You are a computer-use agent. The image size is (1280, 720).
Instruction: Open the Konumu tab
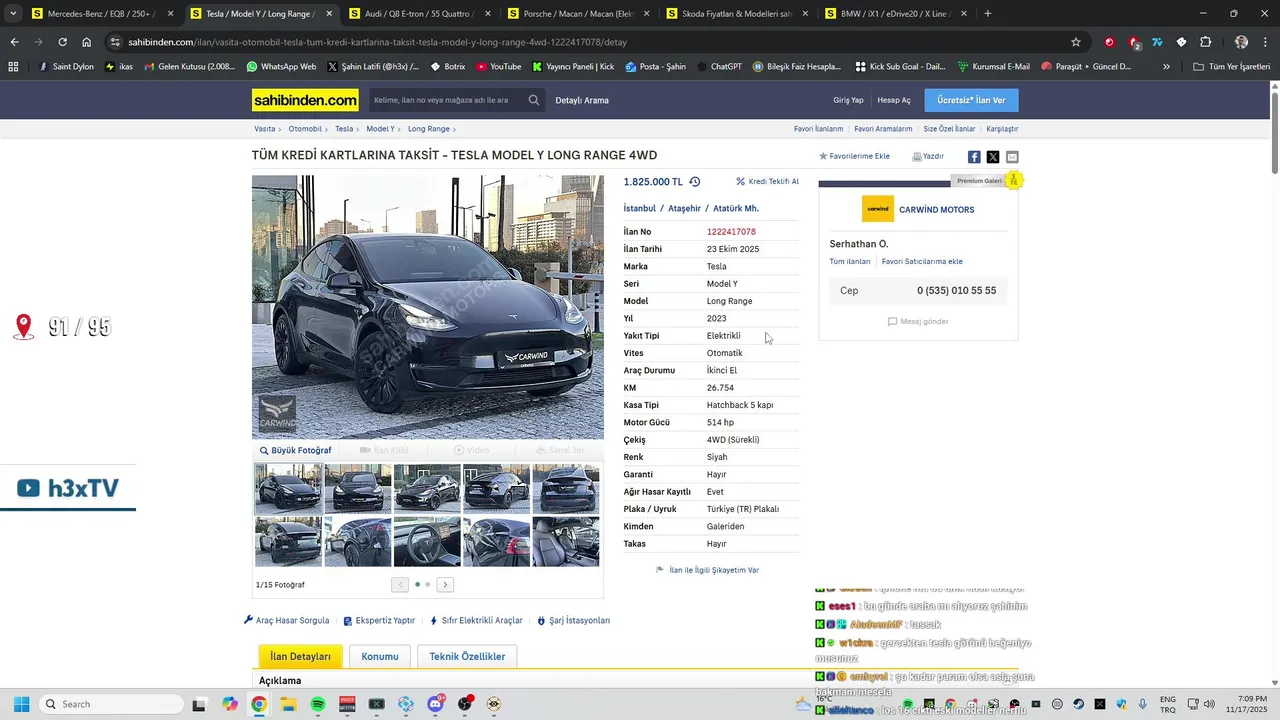coord(380,656)
